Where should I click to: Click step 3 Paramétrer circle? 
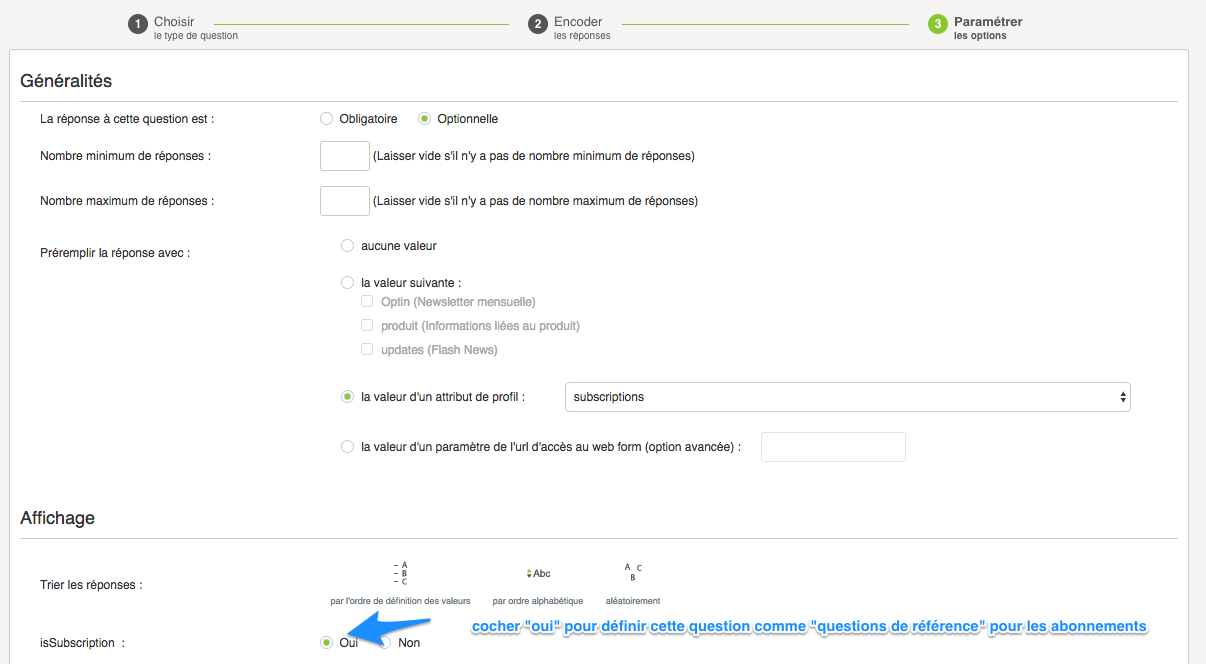[x=938, y=24]
